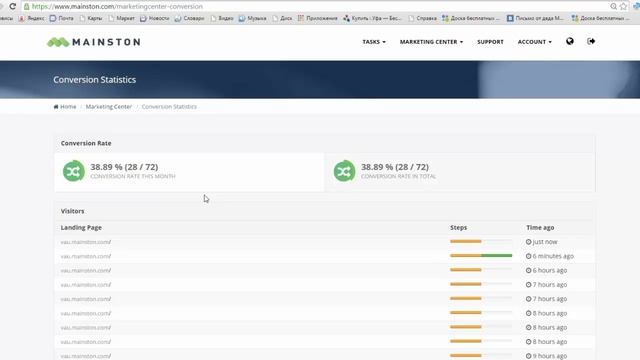Image resolution: width=640 pixels, height=360 pixels.
Task: Open landing page link in the 'just now' row
Action: point(86,242)
